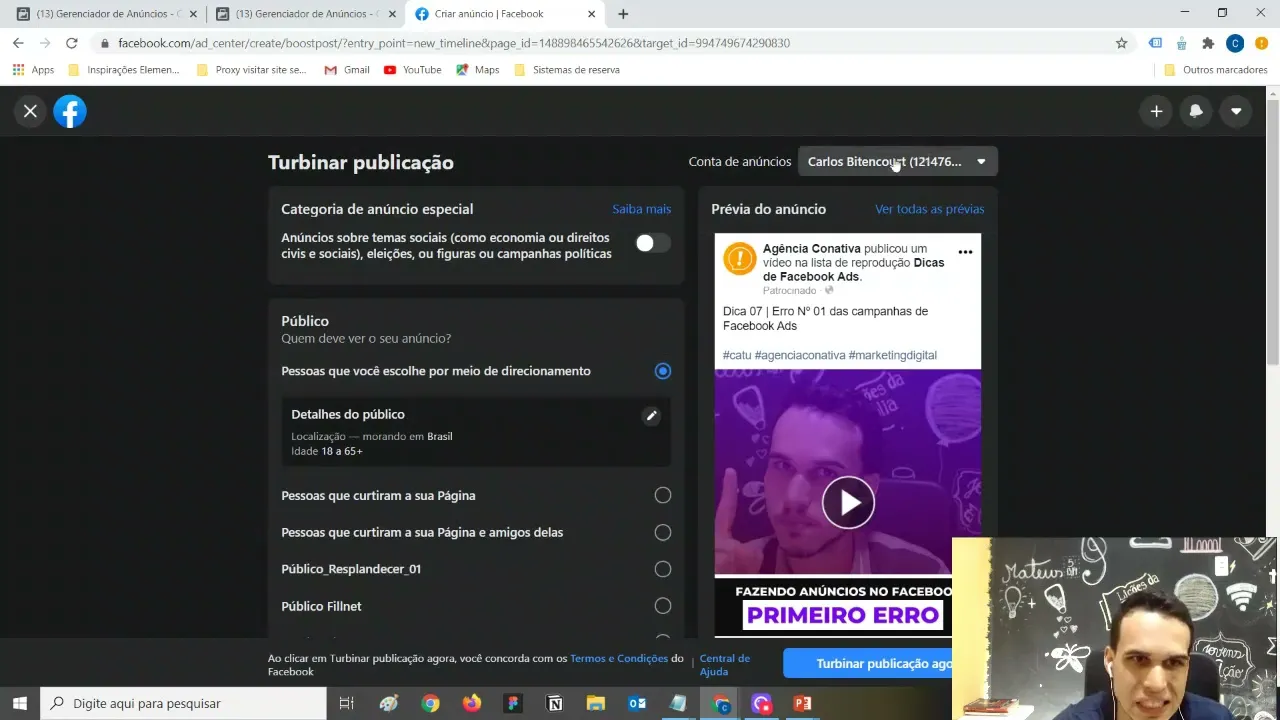Click the #marketingdigital hashtag
The width and height of the screenshot is (1280, 720).
(x=892, y=355)
